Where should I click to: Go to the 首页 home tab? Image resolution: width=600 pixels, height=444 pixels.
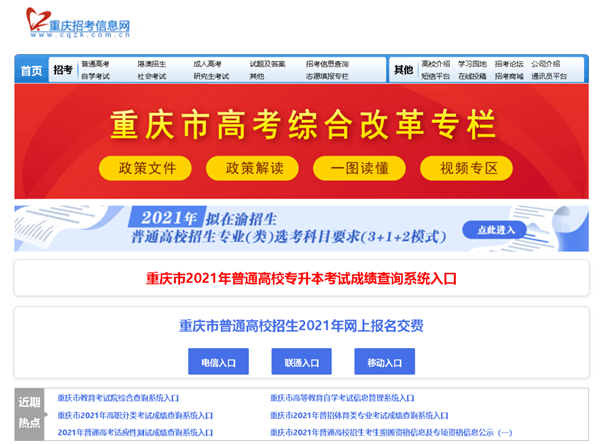point(31,70)
